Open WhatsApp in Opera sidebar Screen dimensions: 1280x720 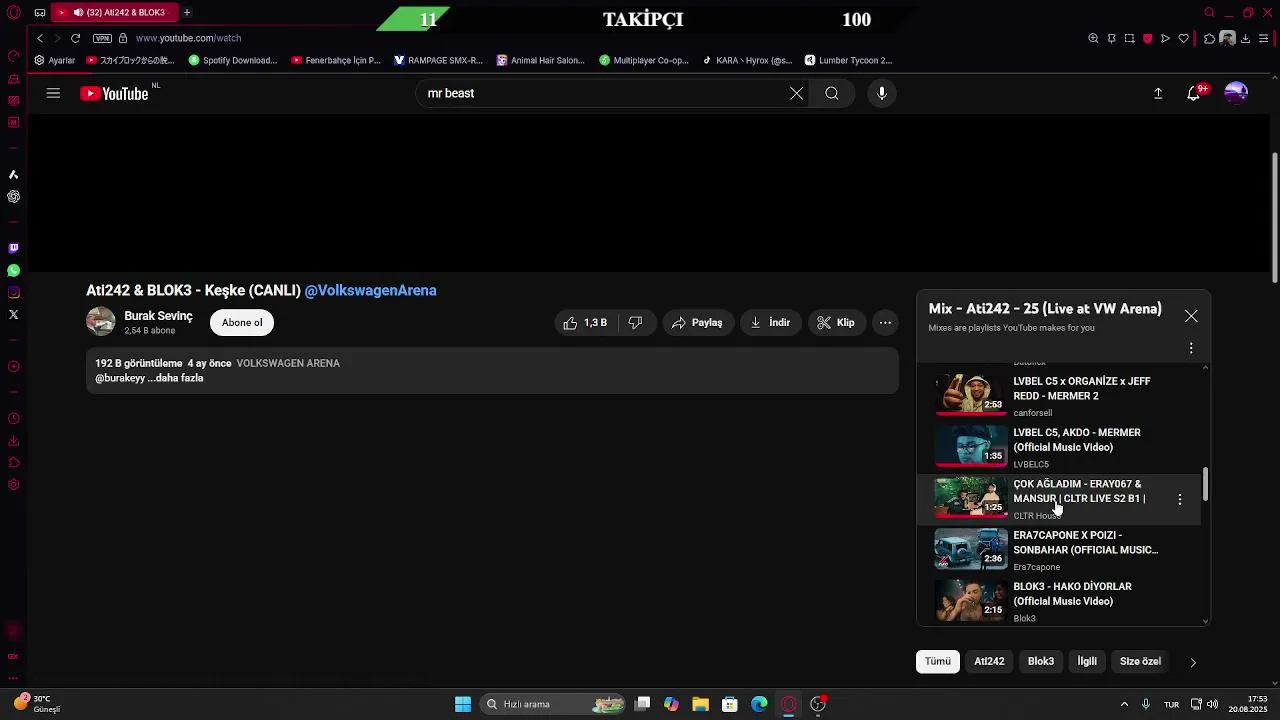(13, 270)
